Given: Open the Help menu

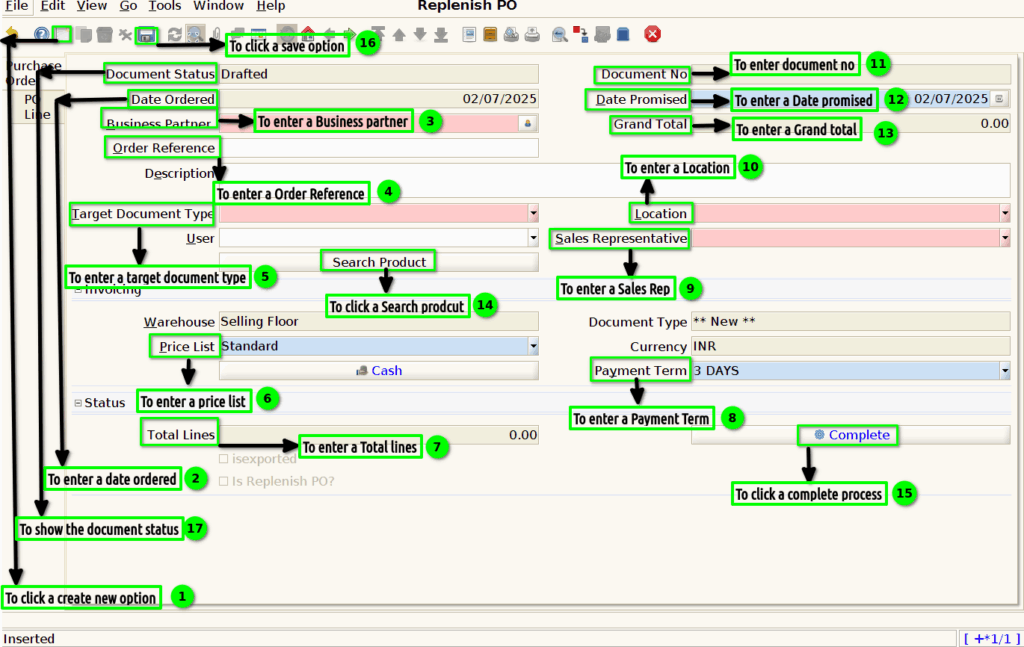Looking at the screenshot, I should 270,6.
